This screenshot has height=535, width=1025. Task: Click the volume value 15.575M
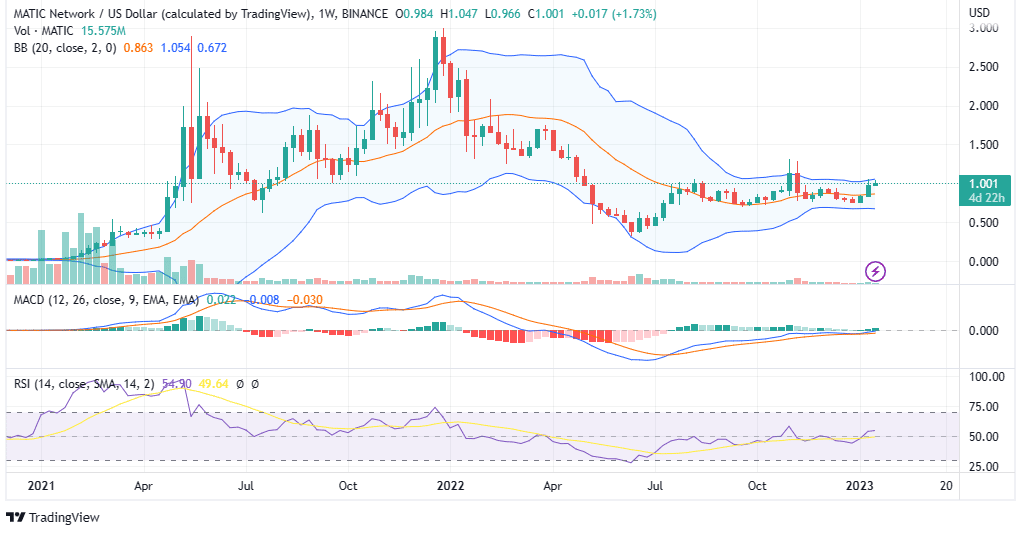[103, 31]
